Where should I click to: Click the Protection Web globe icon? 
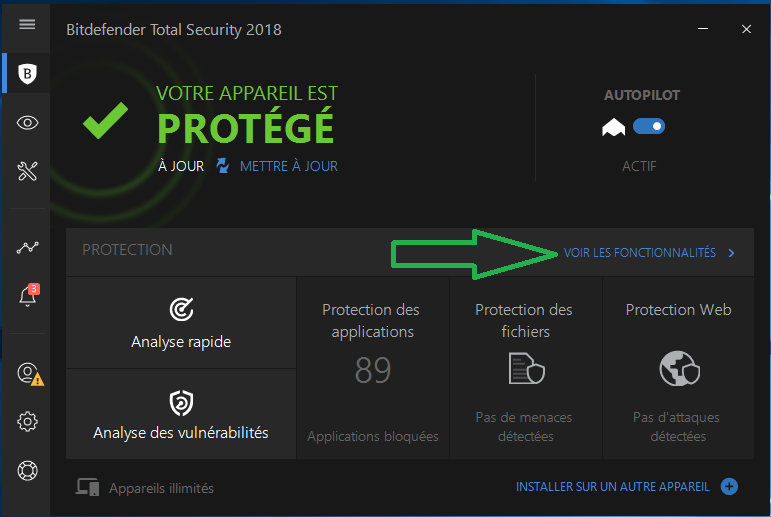coord(680,368)
